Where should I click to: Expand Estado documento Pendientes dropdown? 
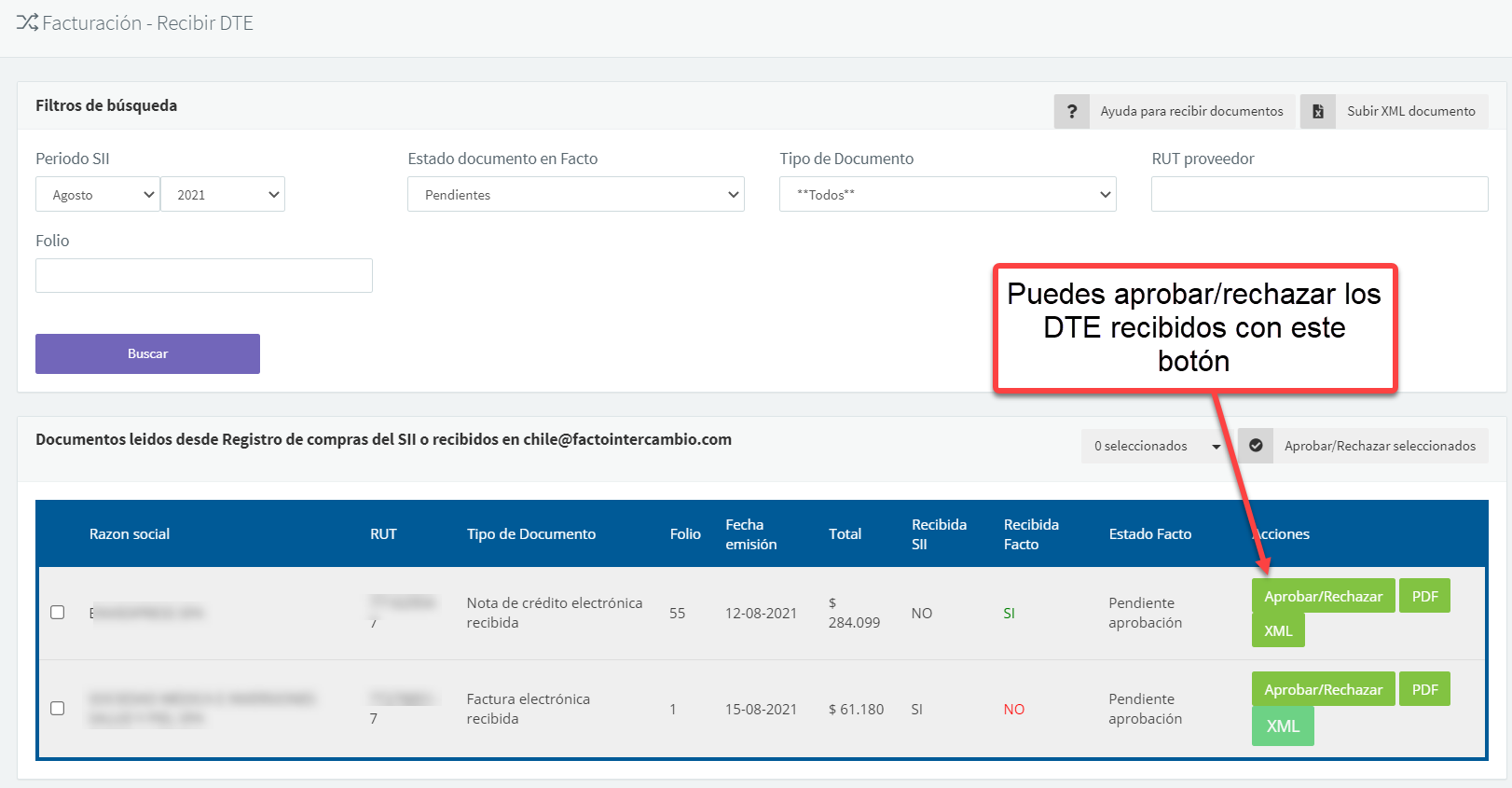click(575, 195)
